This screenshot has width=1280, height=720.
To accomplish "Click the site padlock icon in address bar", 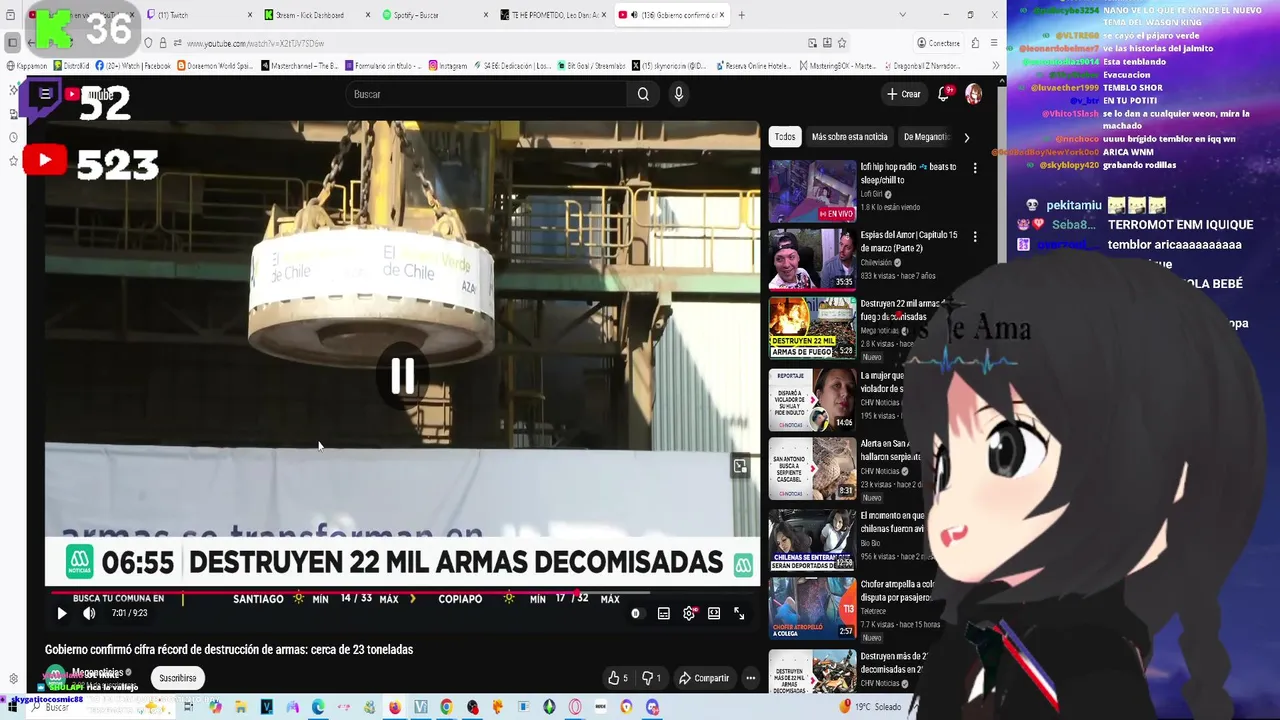I will click(163, 43).
